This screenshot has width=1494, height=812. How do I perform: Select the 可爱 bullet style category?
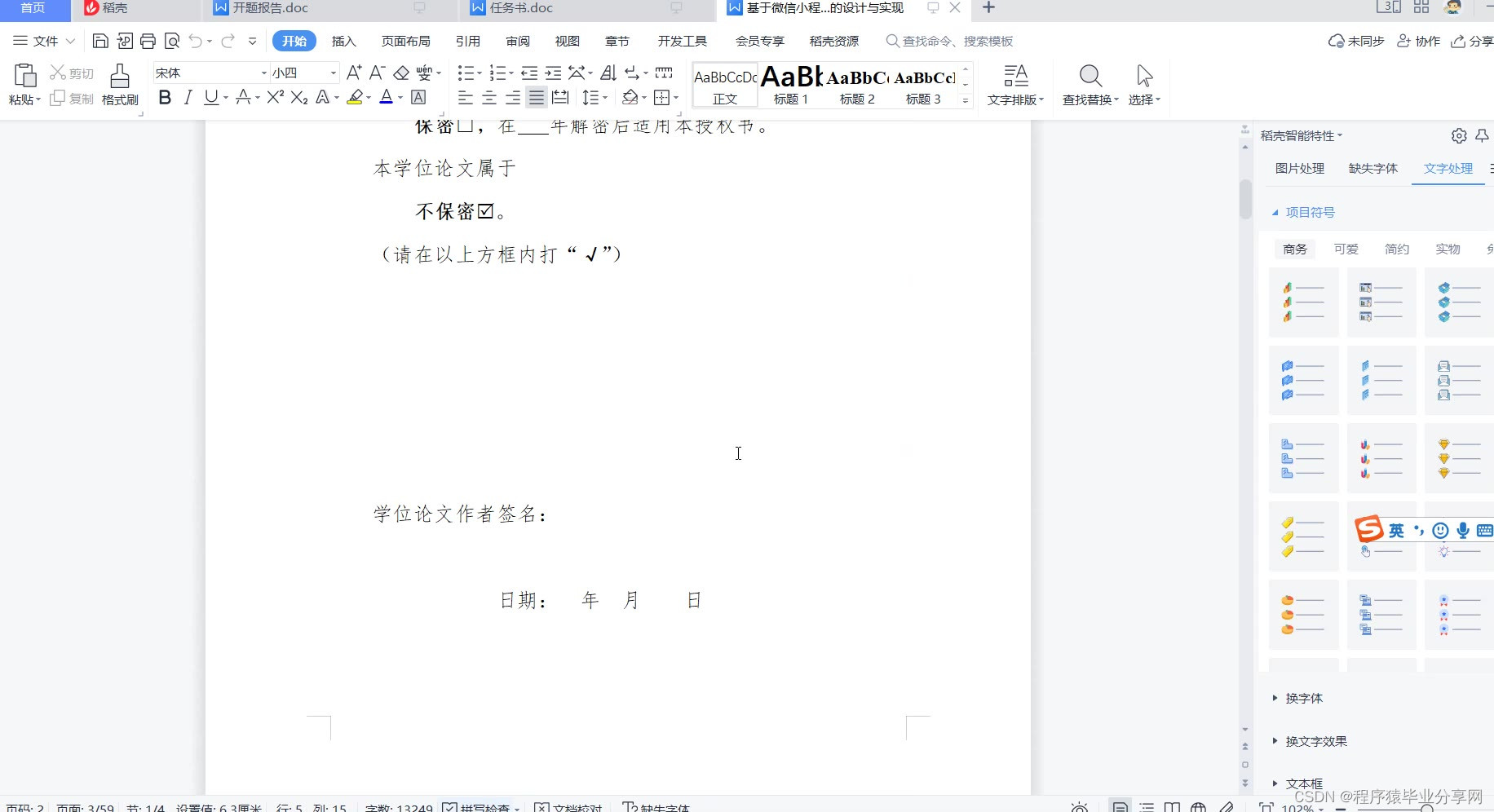(1346, 249)
